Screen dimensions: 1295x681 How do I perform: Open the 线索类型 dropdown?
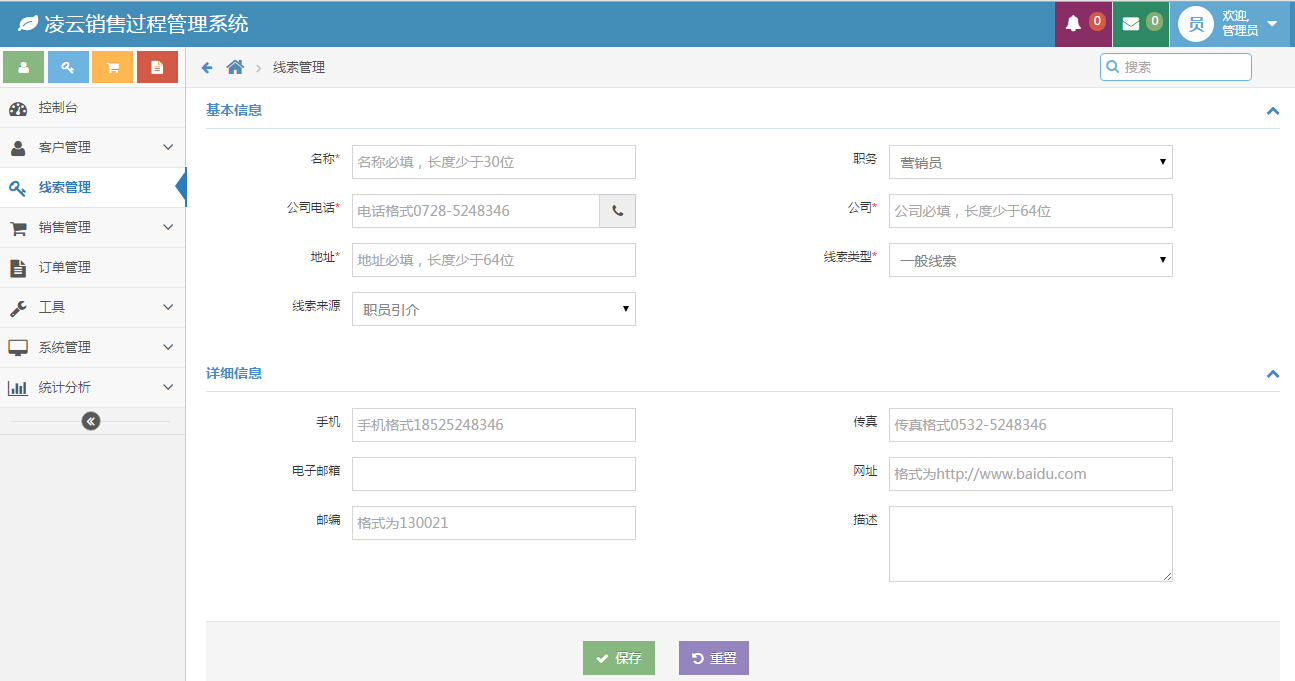(x=1030, y=260)
